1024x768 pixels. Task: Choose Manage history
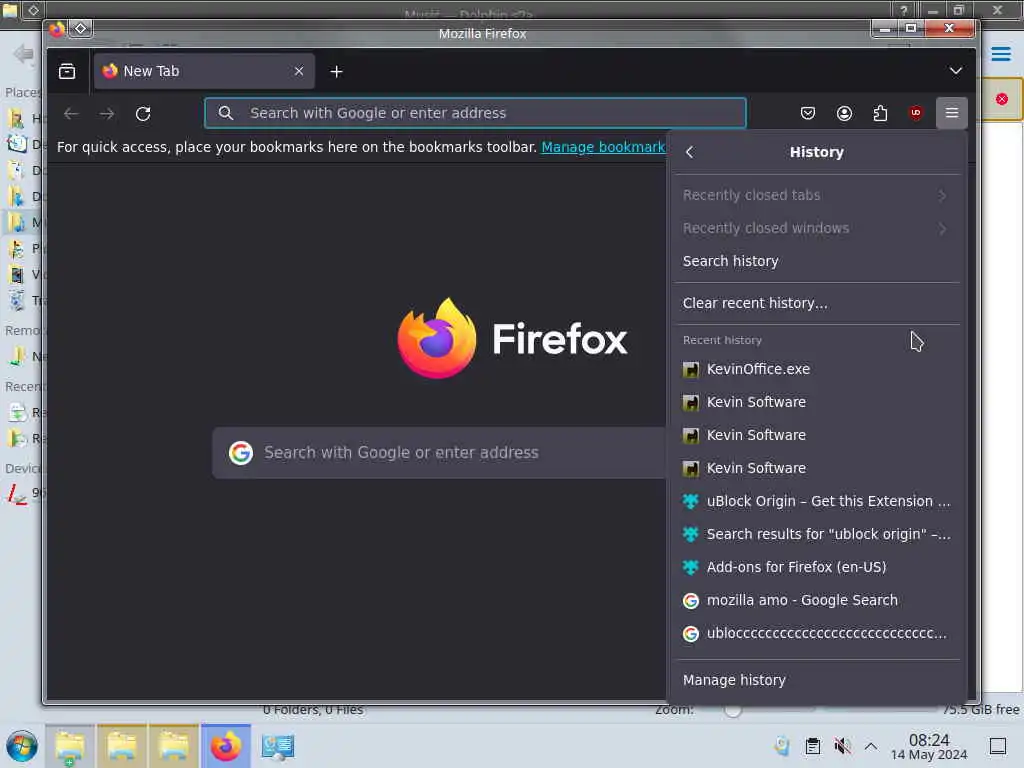[x=816, y=680]
